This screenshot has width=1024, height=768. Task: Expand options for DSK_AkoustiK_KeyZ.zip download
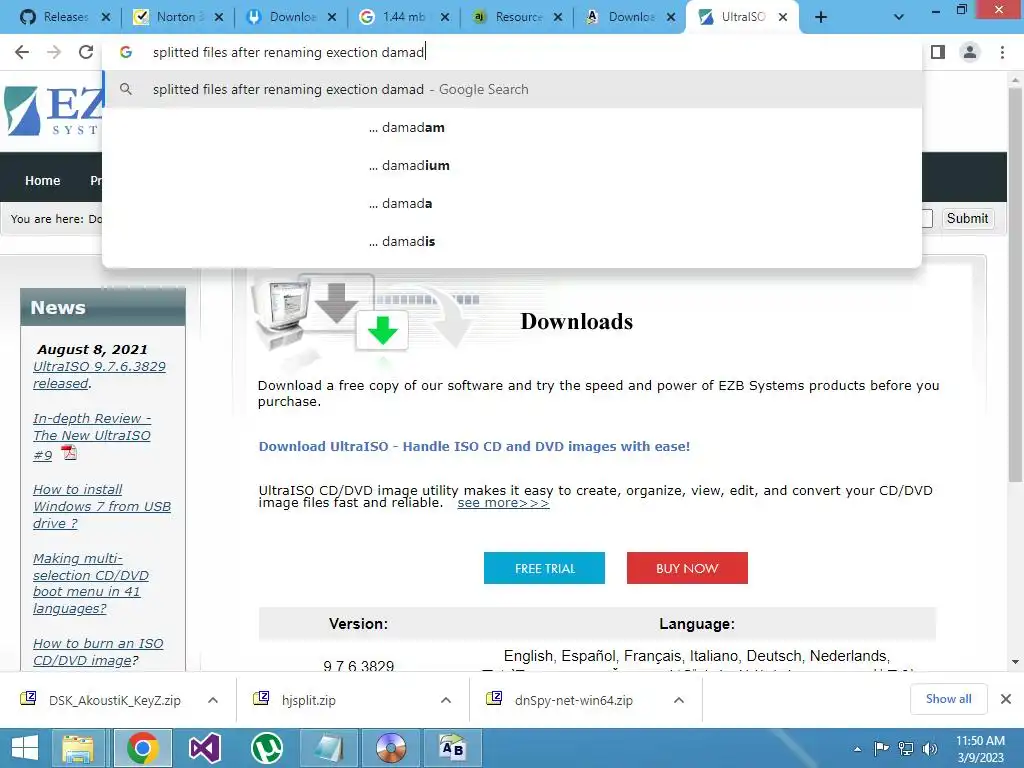pyautogui.click(x=213, y=700)
